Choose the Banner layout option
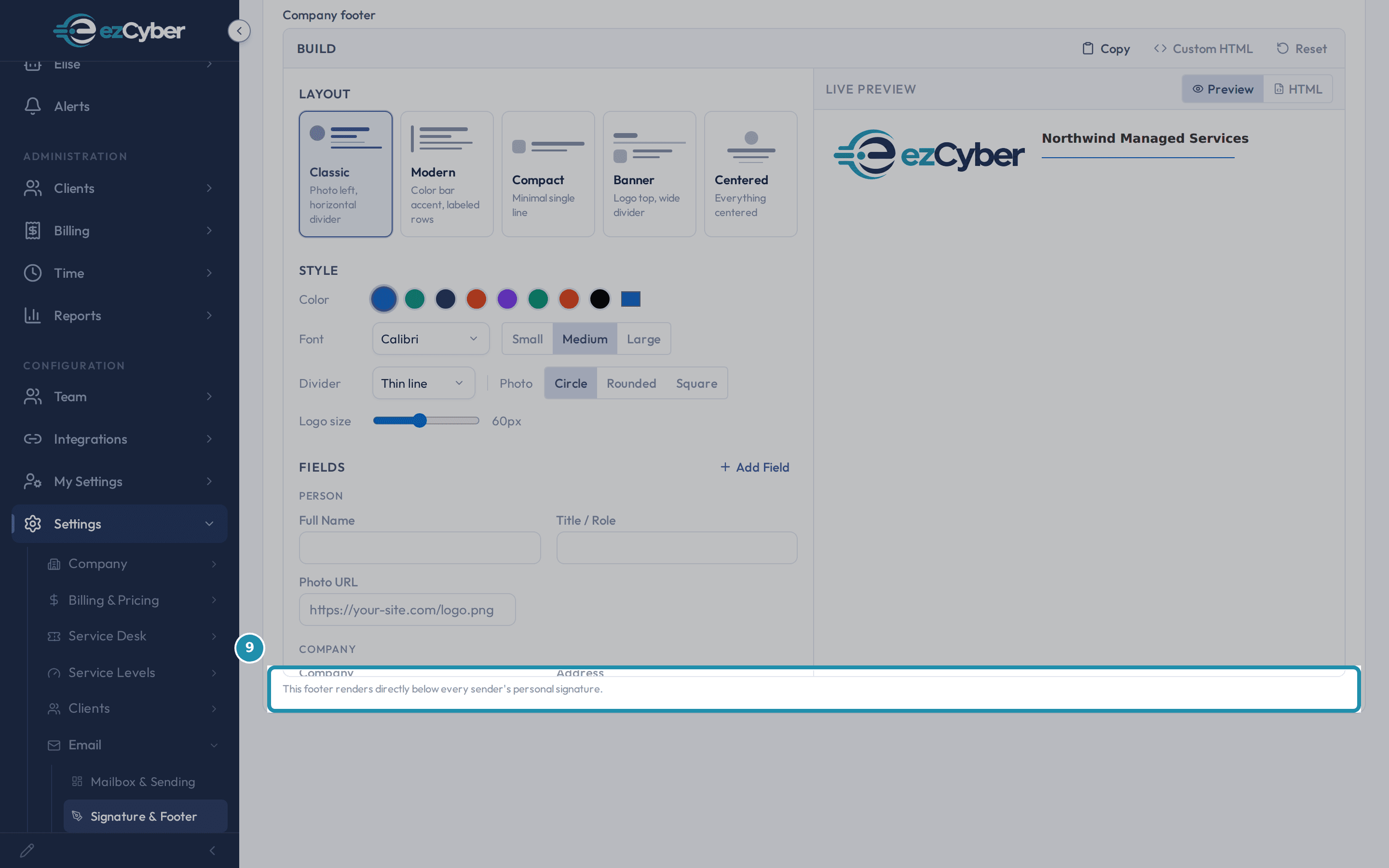This screenshot has width=1389, height=868. click(649, 174)
